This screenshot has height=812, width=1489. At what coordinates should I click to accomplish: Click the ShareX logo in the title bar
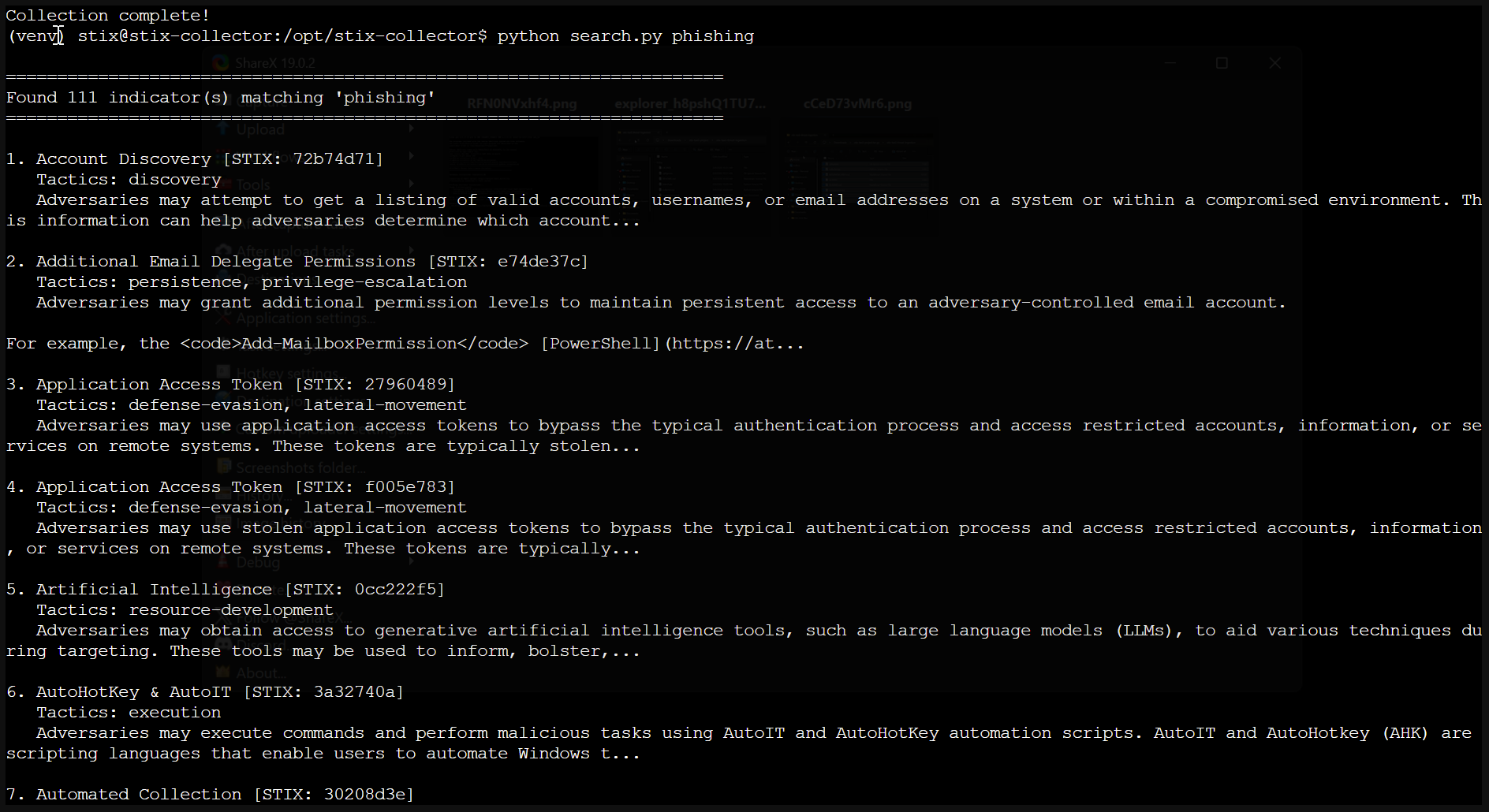[220, 63]
